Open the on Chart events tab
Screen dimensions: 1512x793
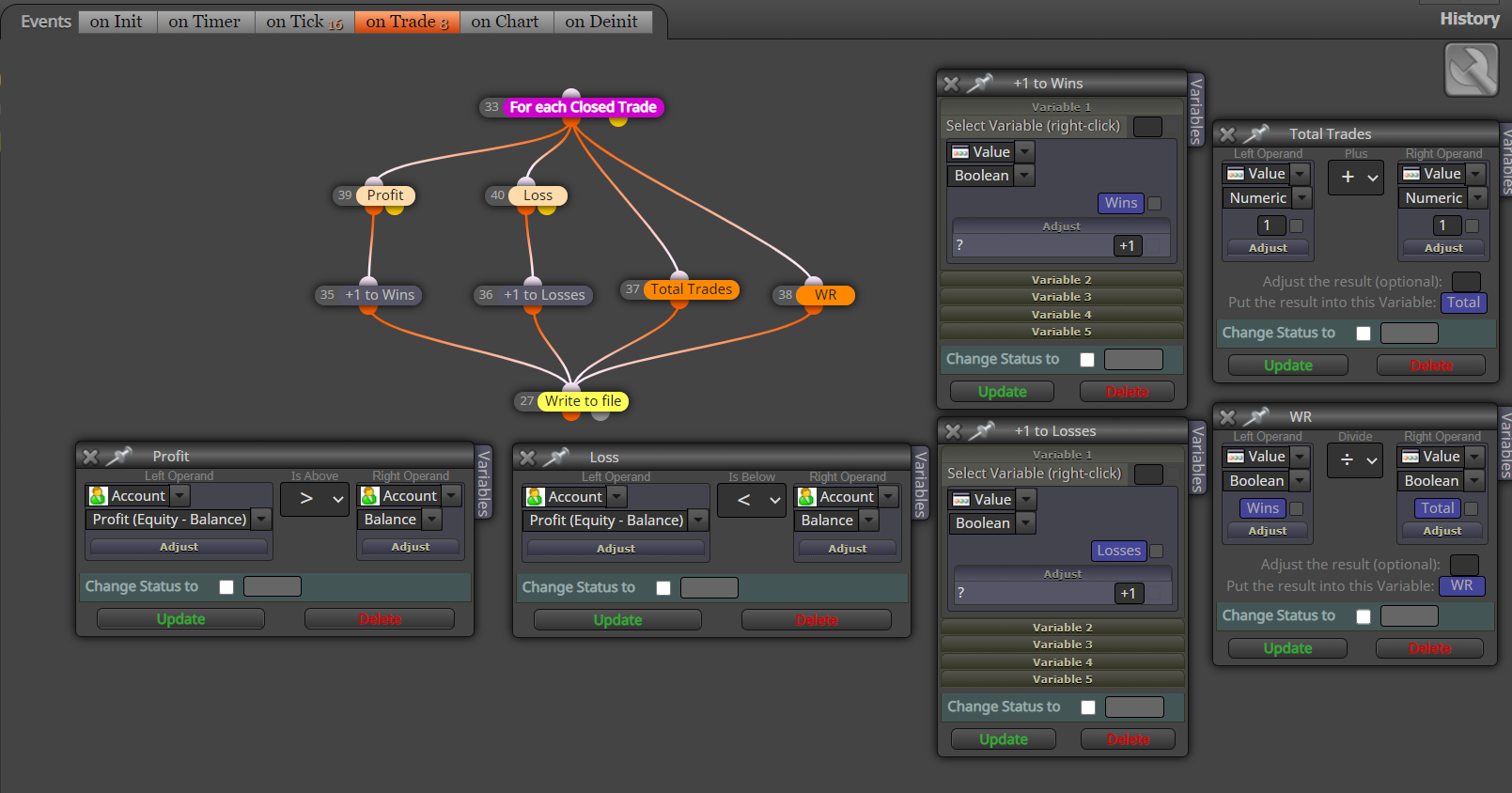[506, 22]
